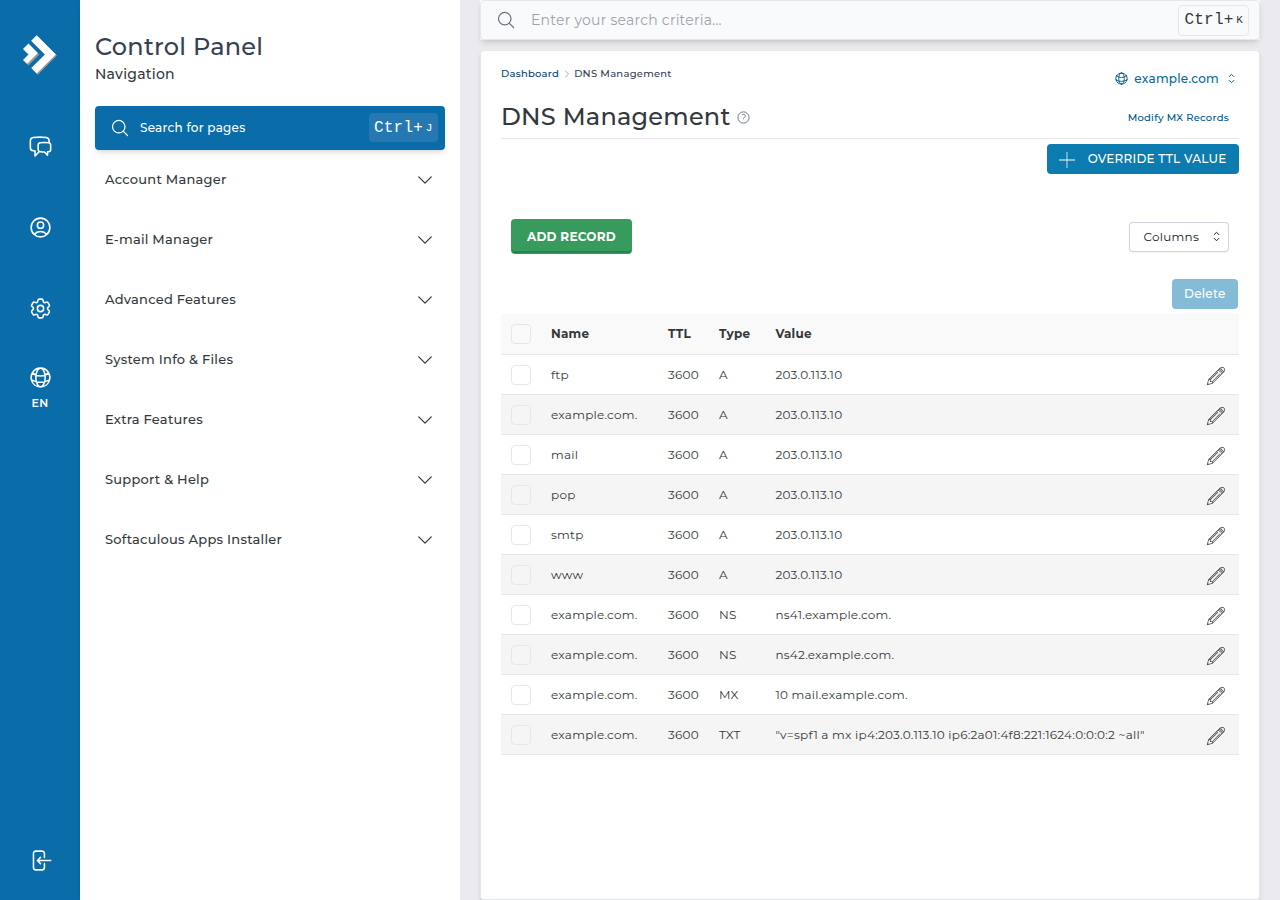This screenshot has height=900, width=1280.
Task: Edit the MX record with pencil icon
Action: click(x=1216, y=696)
